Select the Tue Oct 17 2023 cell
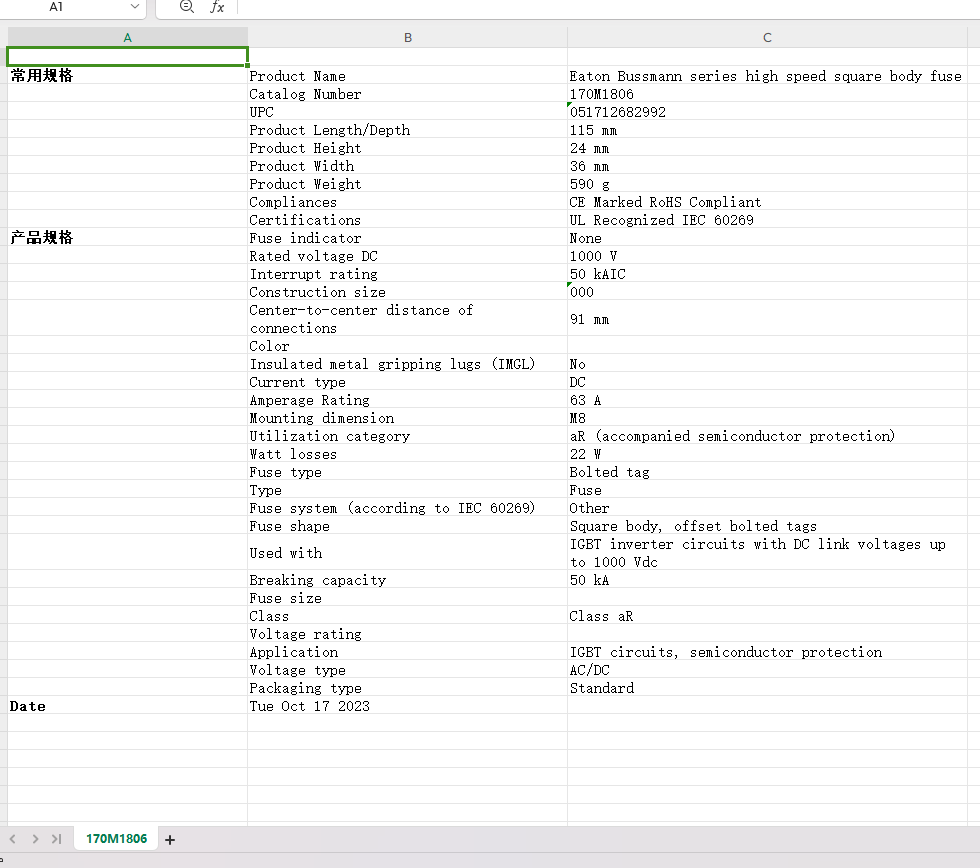This screenshot has width=980, height=868. pos(408,706)
